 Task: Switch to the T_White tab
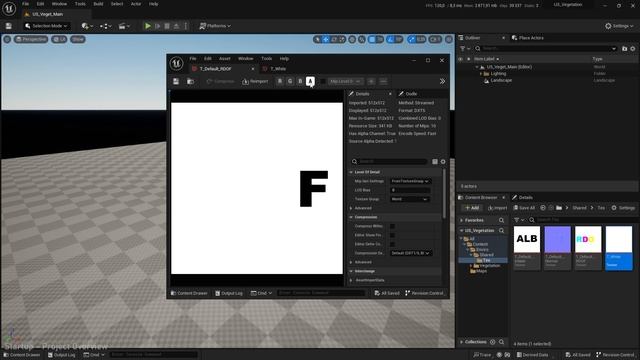point(278,69)
